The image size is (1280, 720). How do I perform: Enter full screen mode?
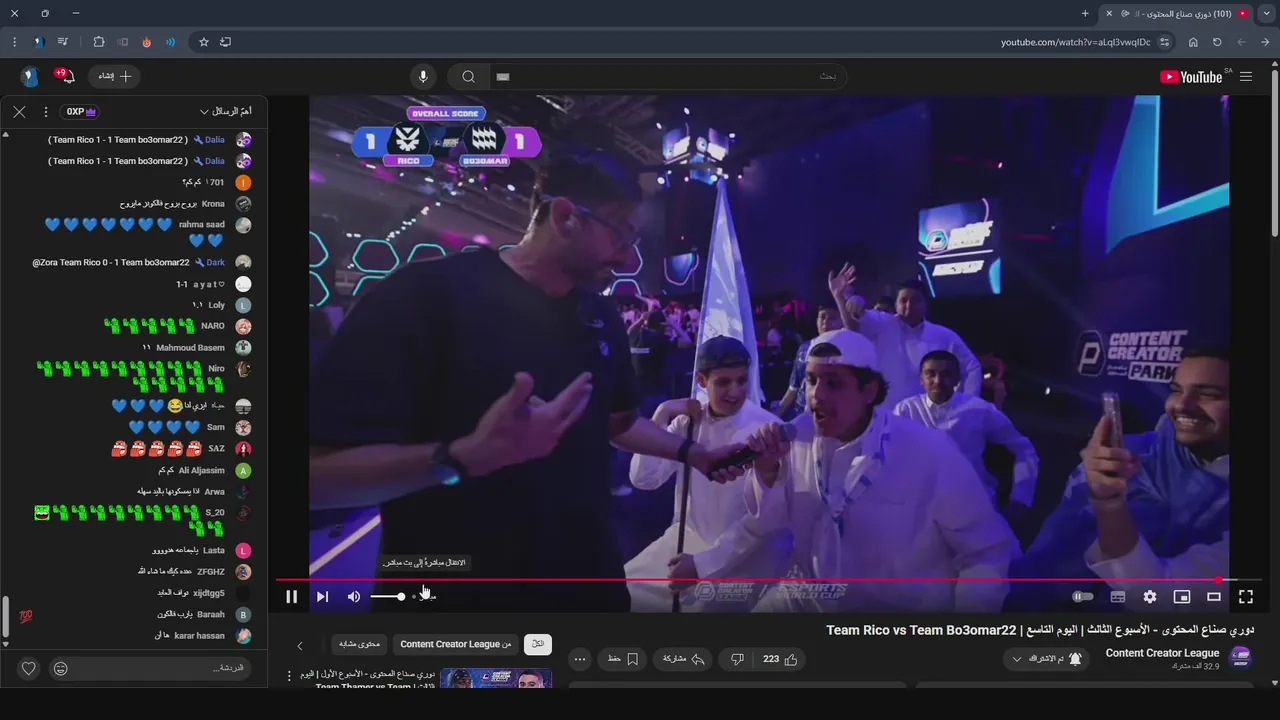click(1246, 597)
